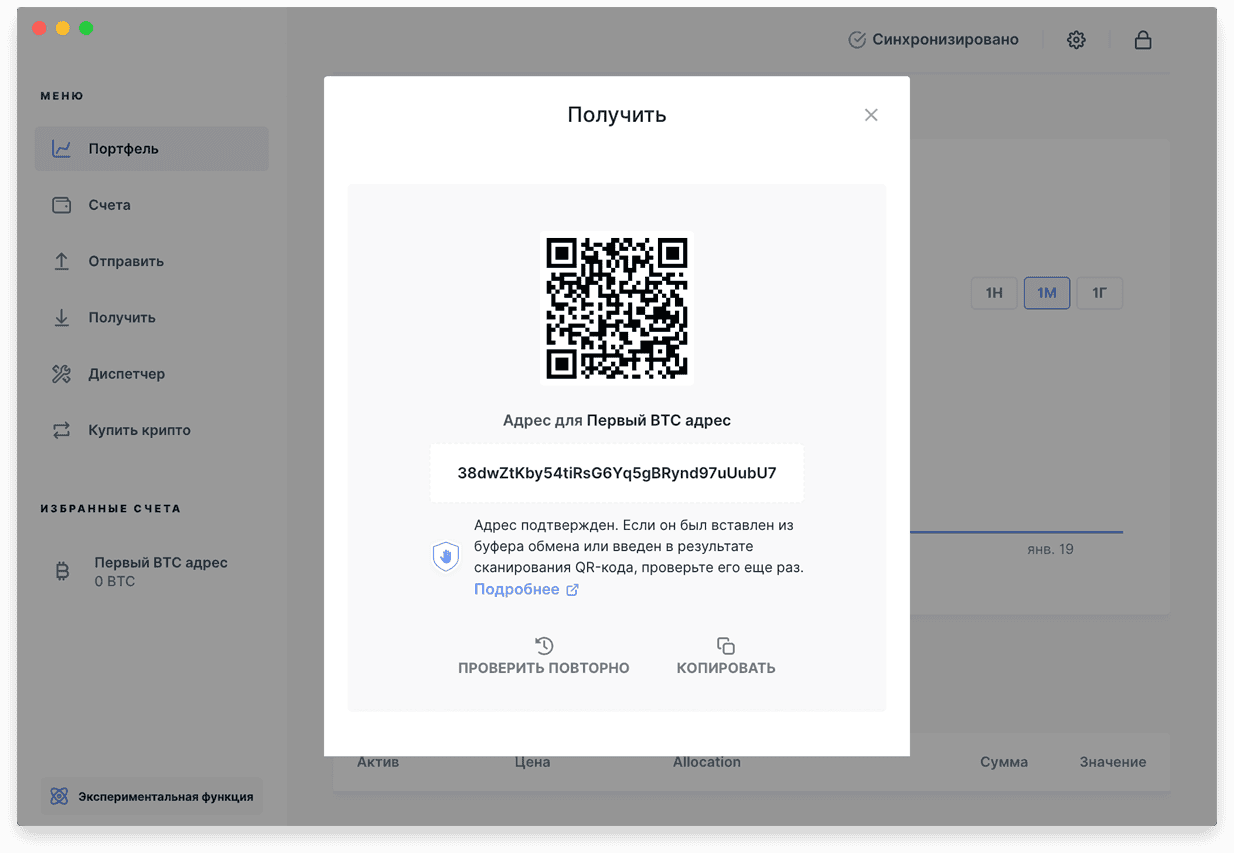The image size is (1234, 853).
Task: Click the Портфель chart icon
Action: tap(61, 149)
